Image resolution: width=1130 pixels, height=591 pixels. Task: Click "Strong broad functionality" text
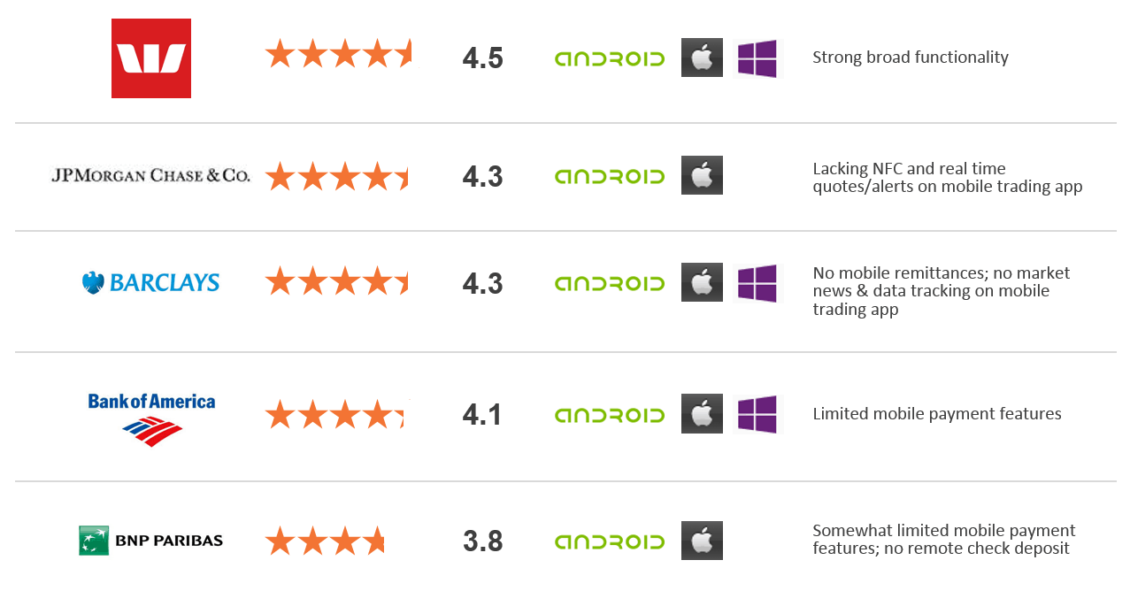[910, 58]
